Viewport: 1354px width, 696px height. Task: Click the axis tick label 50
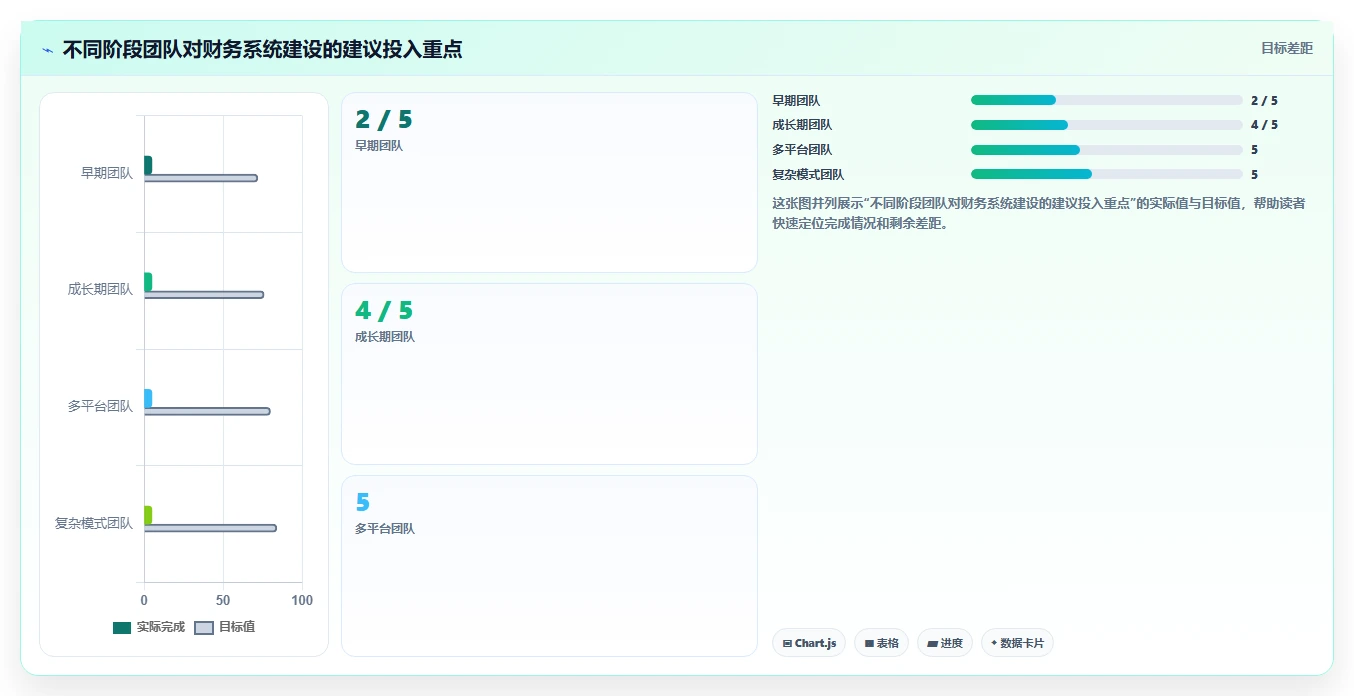pos(223,600)
